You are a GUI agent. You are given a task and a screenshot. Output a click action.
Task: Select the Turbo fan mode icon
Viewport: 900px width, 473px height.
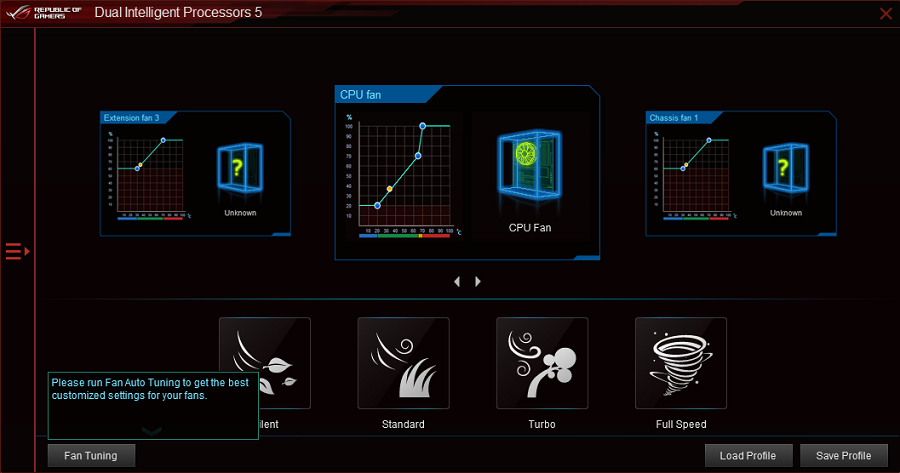tap(542, 363)
